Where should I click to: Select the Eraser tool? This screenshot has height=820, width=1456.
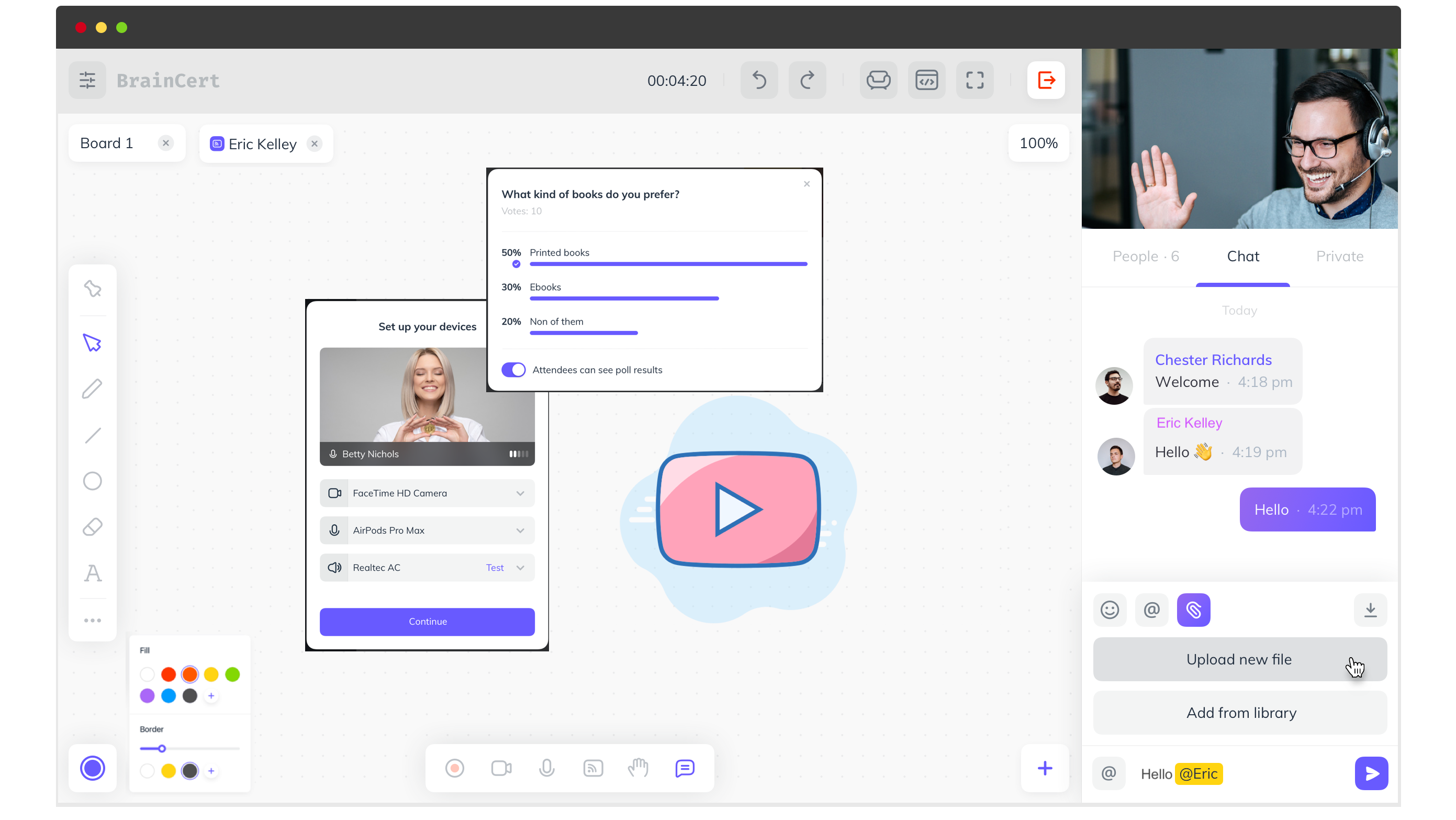pyautogui.click(x=92, y=526)
